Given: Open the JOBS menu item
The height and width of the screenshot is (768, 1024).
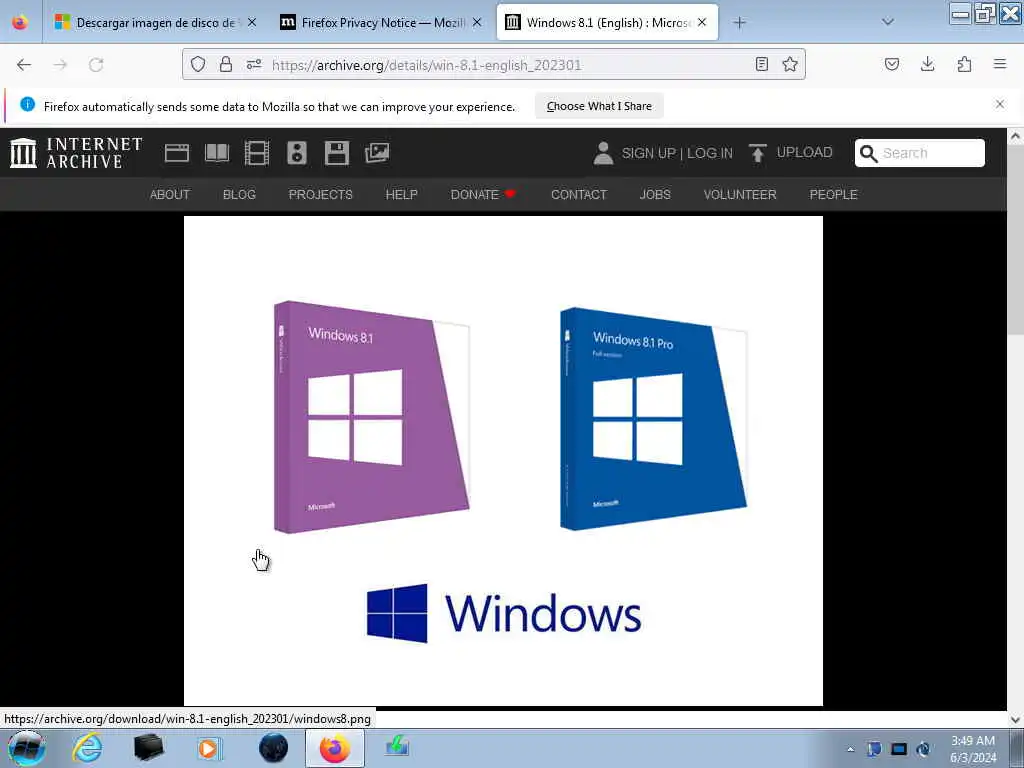Looking at the screenshot, I should click(x=655, y=195).
